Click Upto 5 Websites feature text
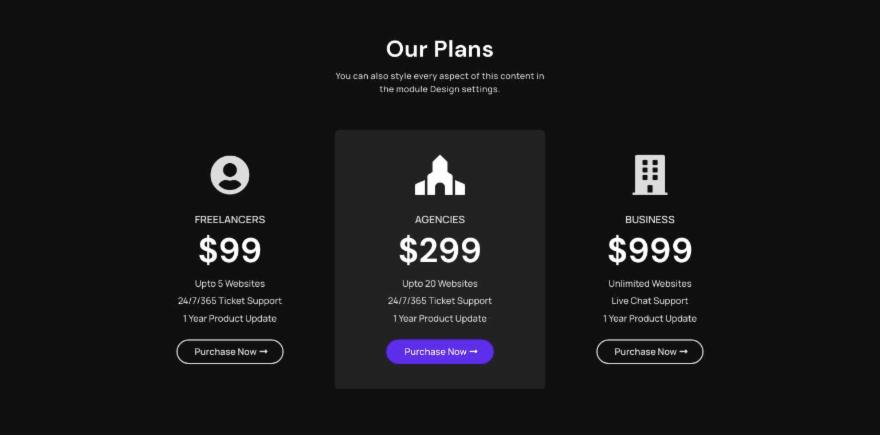This screenshot has height=435, width=880. [x=230, y=284]
